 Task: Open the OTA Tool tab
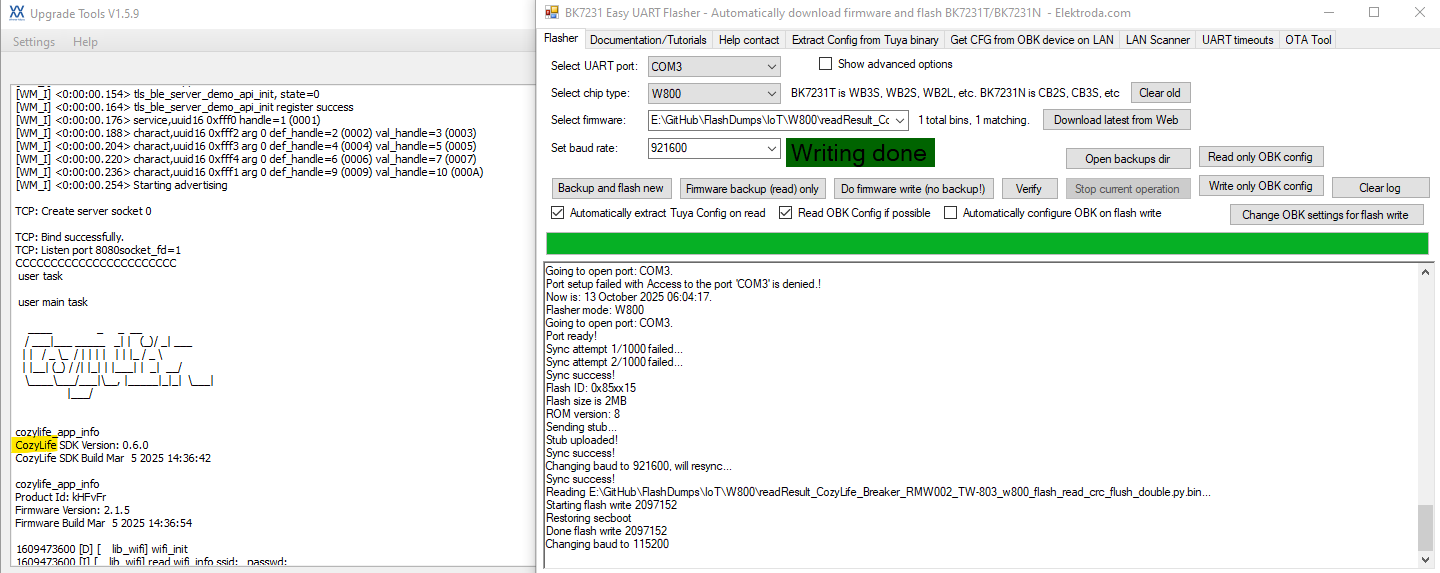(1308, 40)
